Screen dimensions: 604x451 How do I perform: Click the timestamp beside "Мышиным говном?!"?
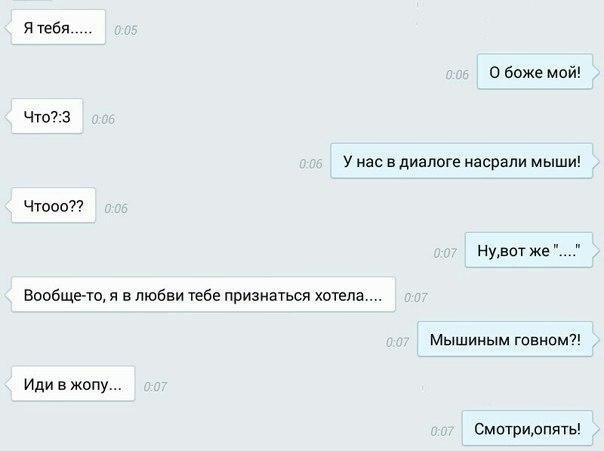tap(397, 342)
